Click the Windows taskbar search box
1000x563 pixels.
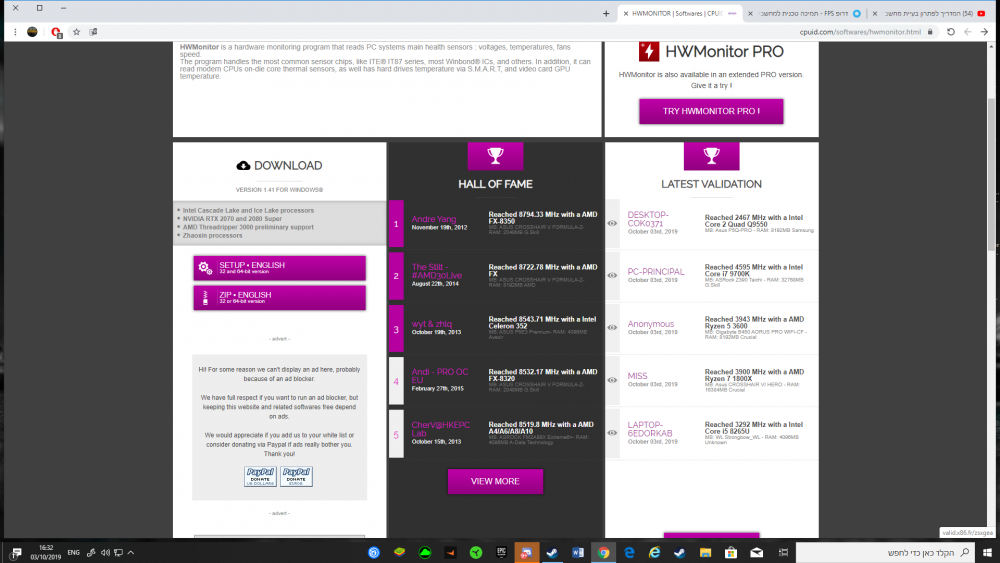point(885,553)
